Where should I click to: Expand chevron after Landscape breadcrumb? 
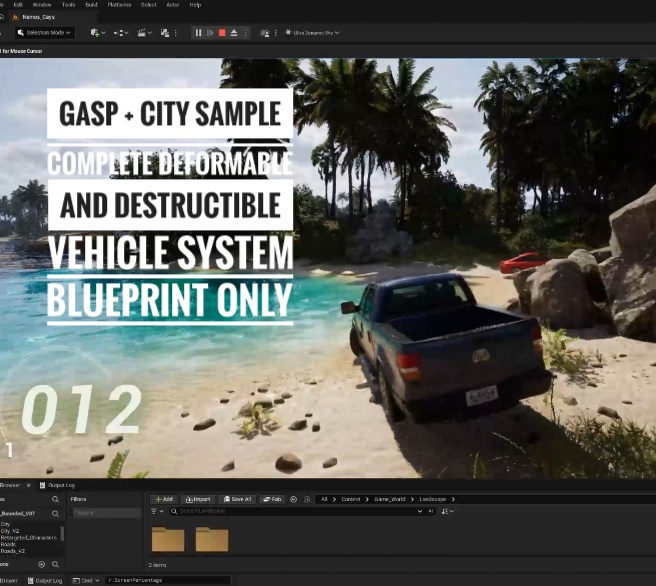click(453, 499)
